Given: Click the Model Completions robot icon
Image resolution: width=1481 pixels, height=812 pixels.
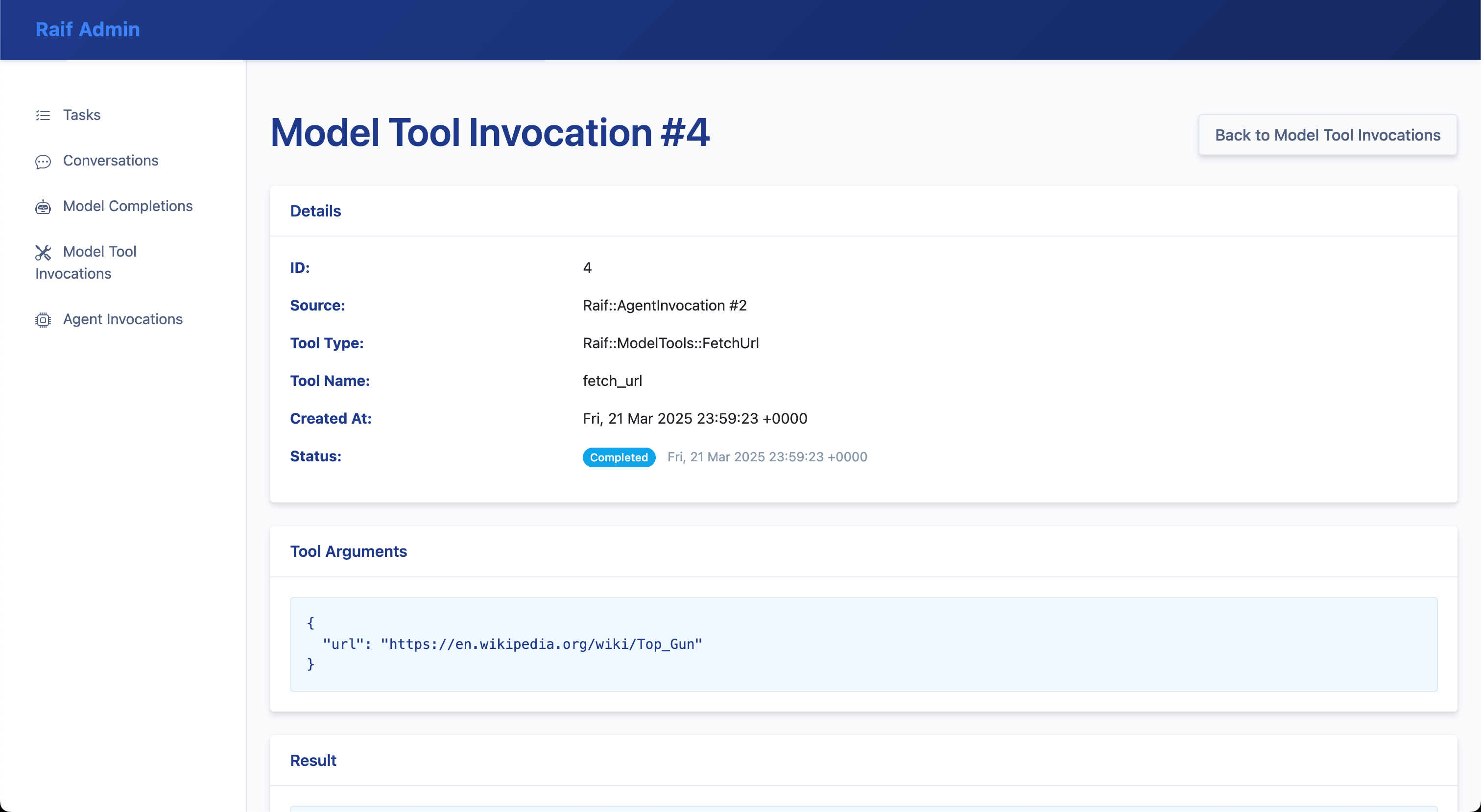Looking at the screenshot, I should click(43, 207).
